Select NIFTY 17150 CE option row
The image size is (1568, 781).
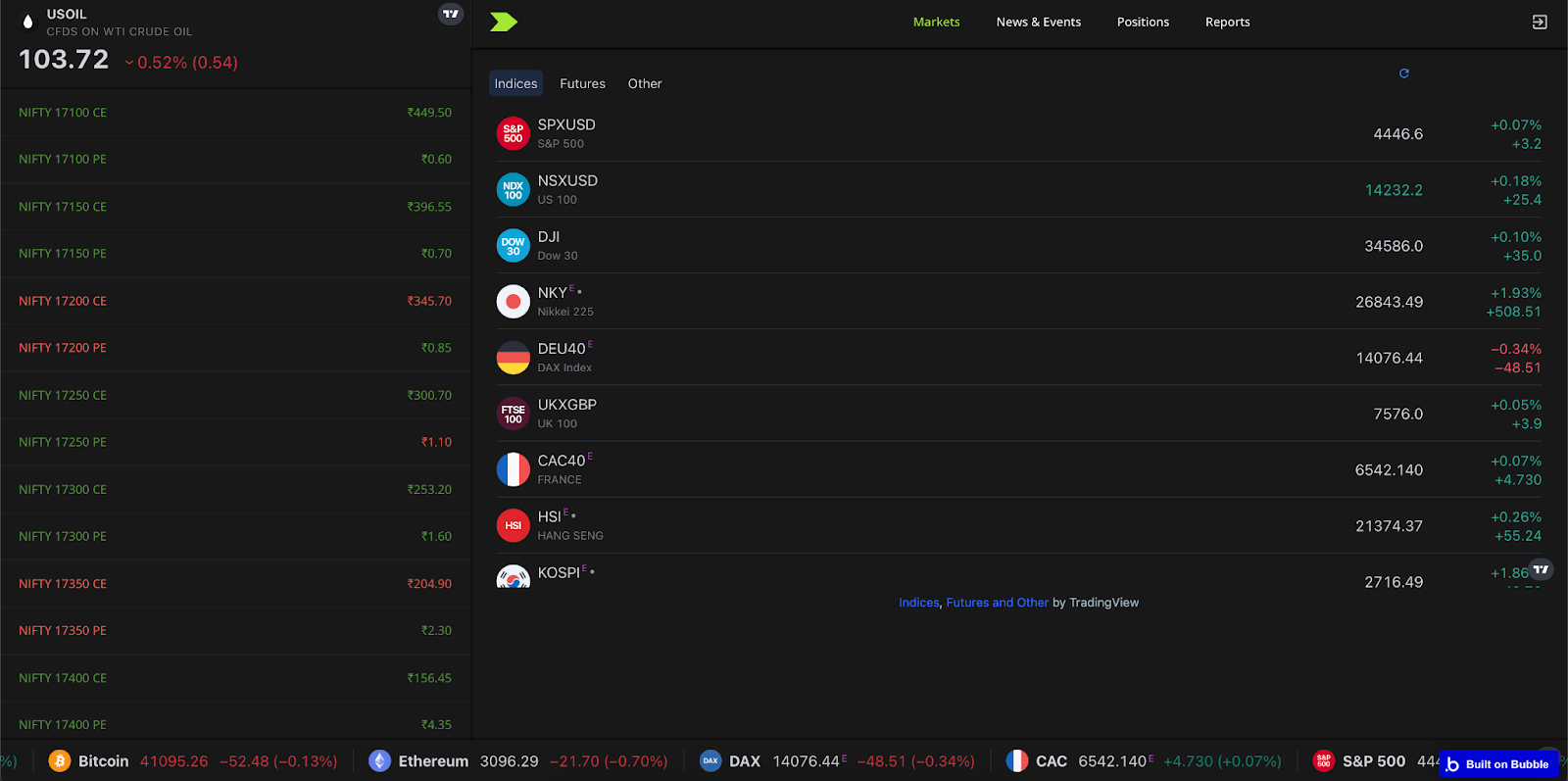click(x=235, y=207)
